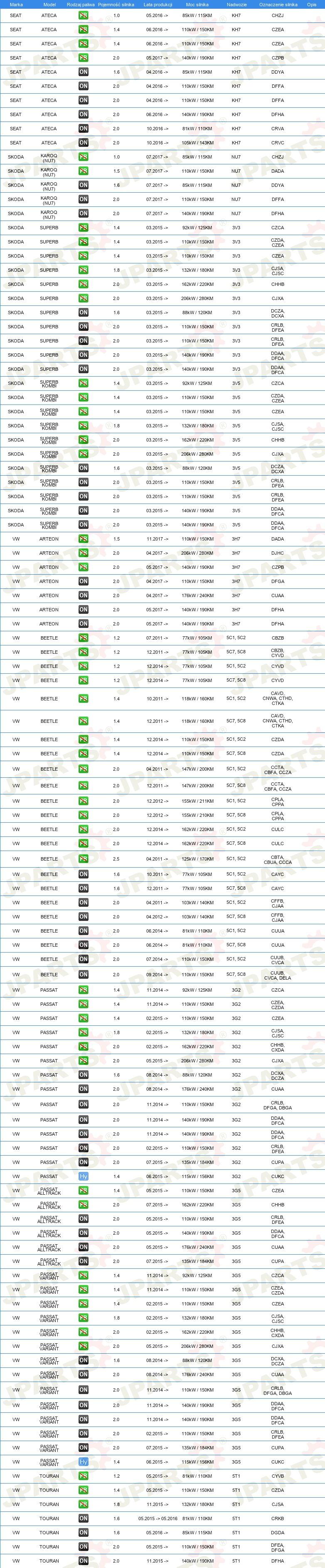The height and width of the screenshot is (1568, 325).
Task: Click diesel ON icon in SEAT ATECA CRVA row
Action: pos(83,129)
